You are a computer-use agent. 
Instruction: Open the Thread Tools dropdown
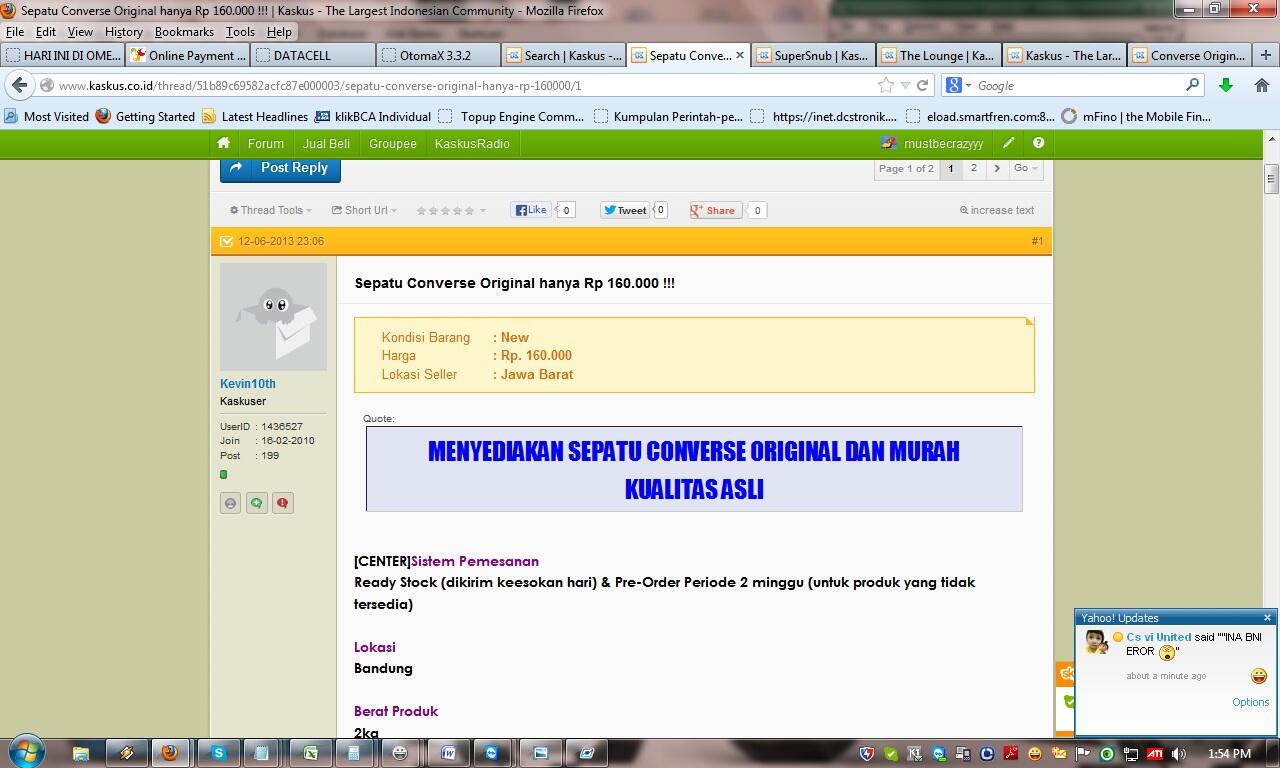click(x=269, y=210)
